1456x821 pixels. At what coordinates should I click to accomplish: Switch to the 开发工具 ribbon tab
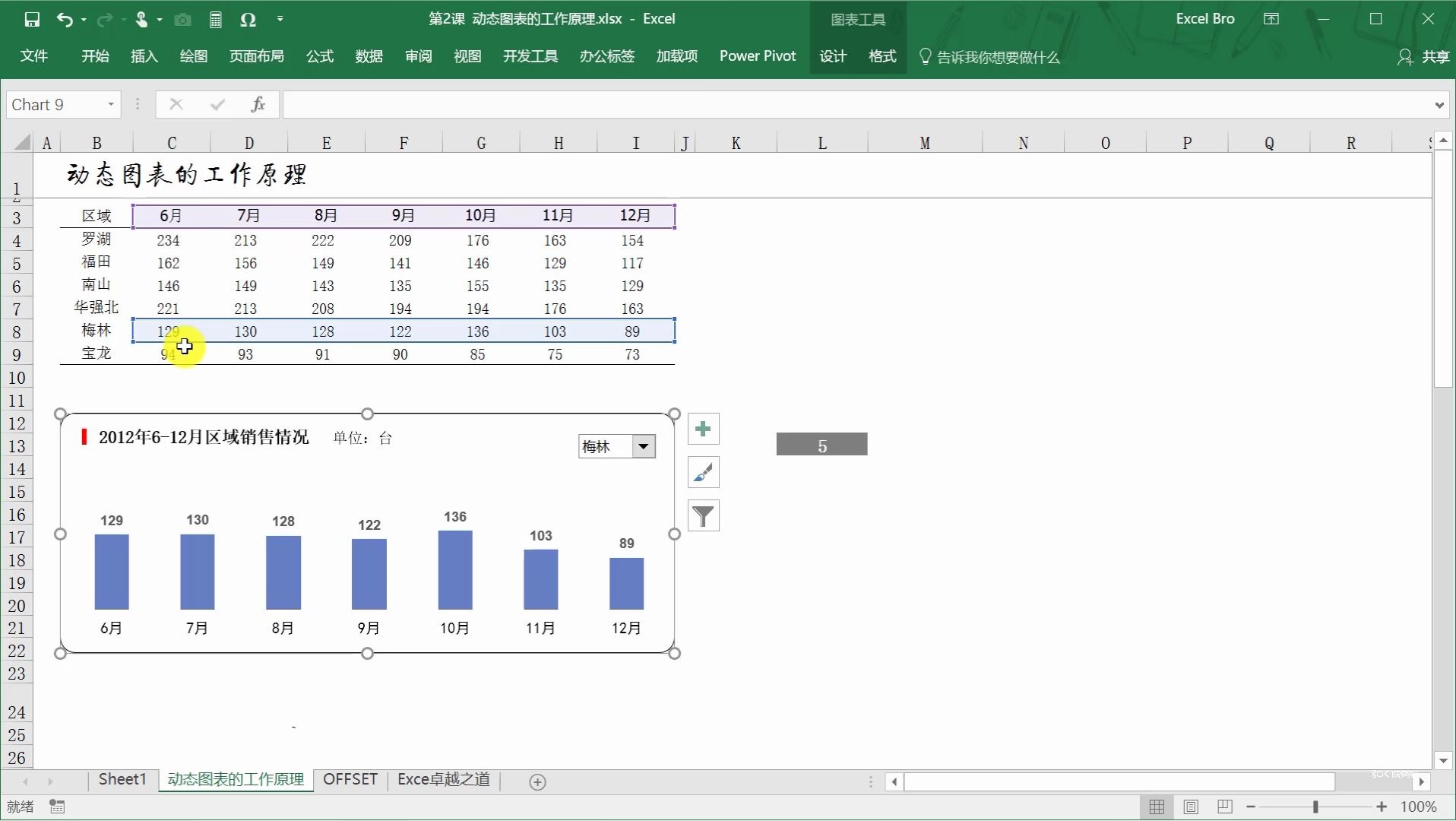(x=530, y=55)
